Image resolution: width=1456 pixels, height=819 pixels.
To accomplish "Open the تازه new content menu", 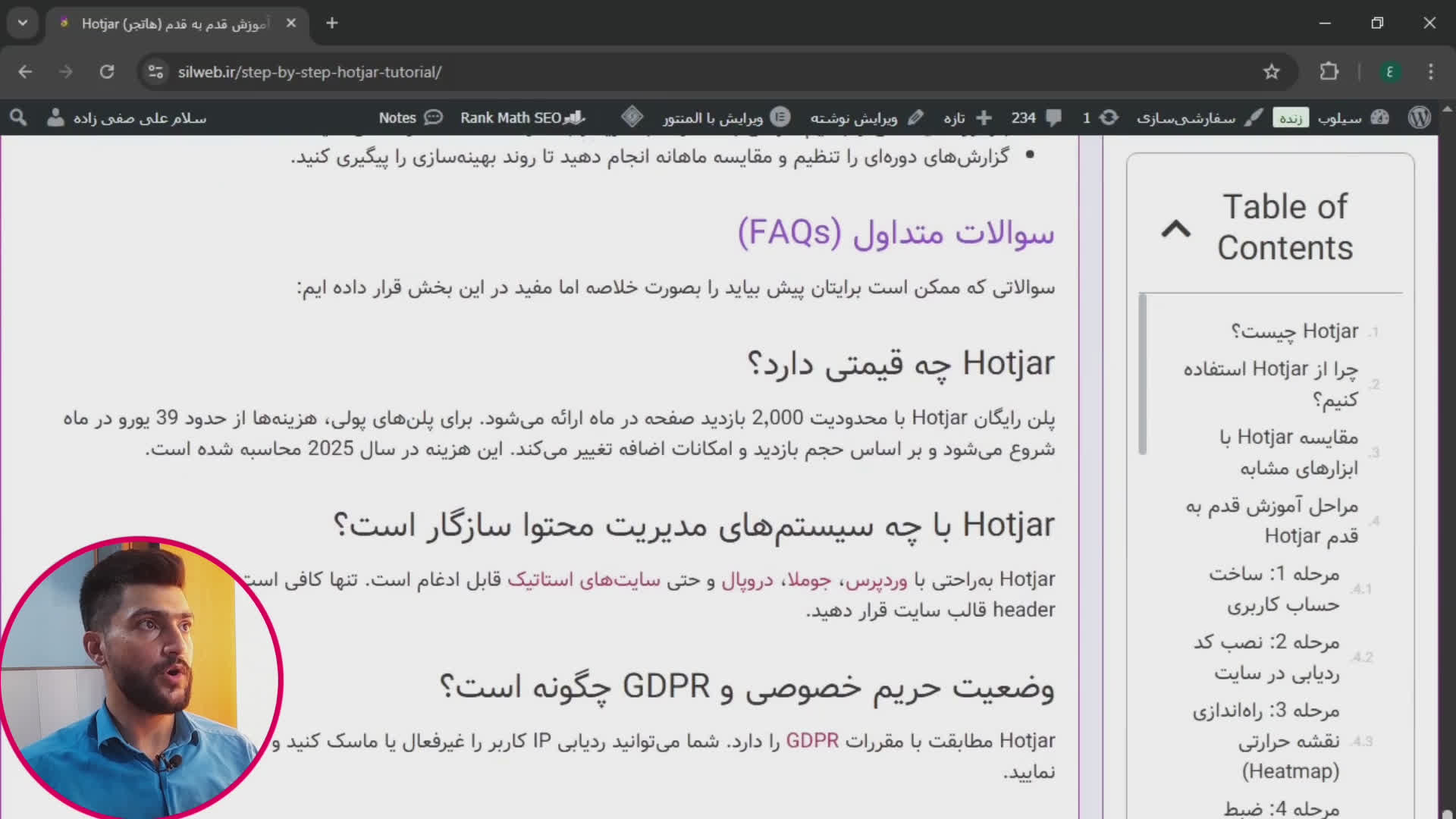I will (968, 118).
